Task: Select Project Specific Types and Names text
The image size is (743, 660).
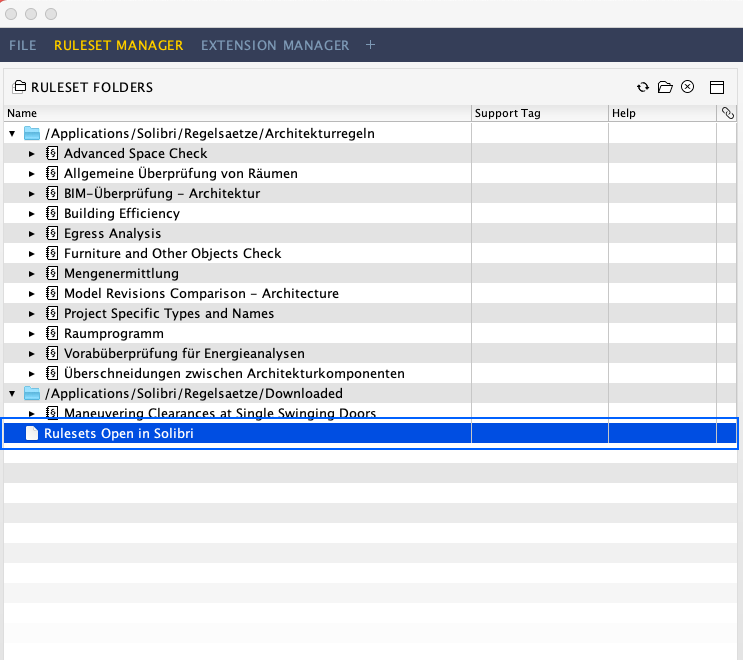Action: (169, 313)
